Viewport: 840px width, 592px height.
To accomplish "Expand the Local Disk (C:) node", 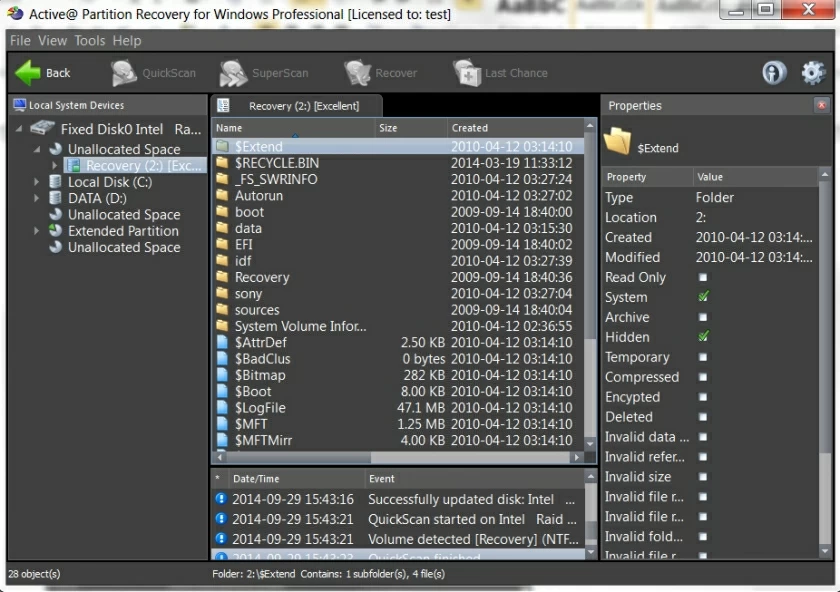I will click(x=36, y=182).
